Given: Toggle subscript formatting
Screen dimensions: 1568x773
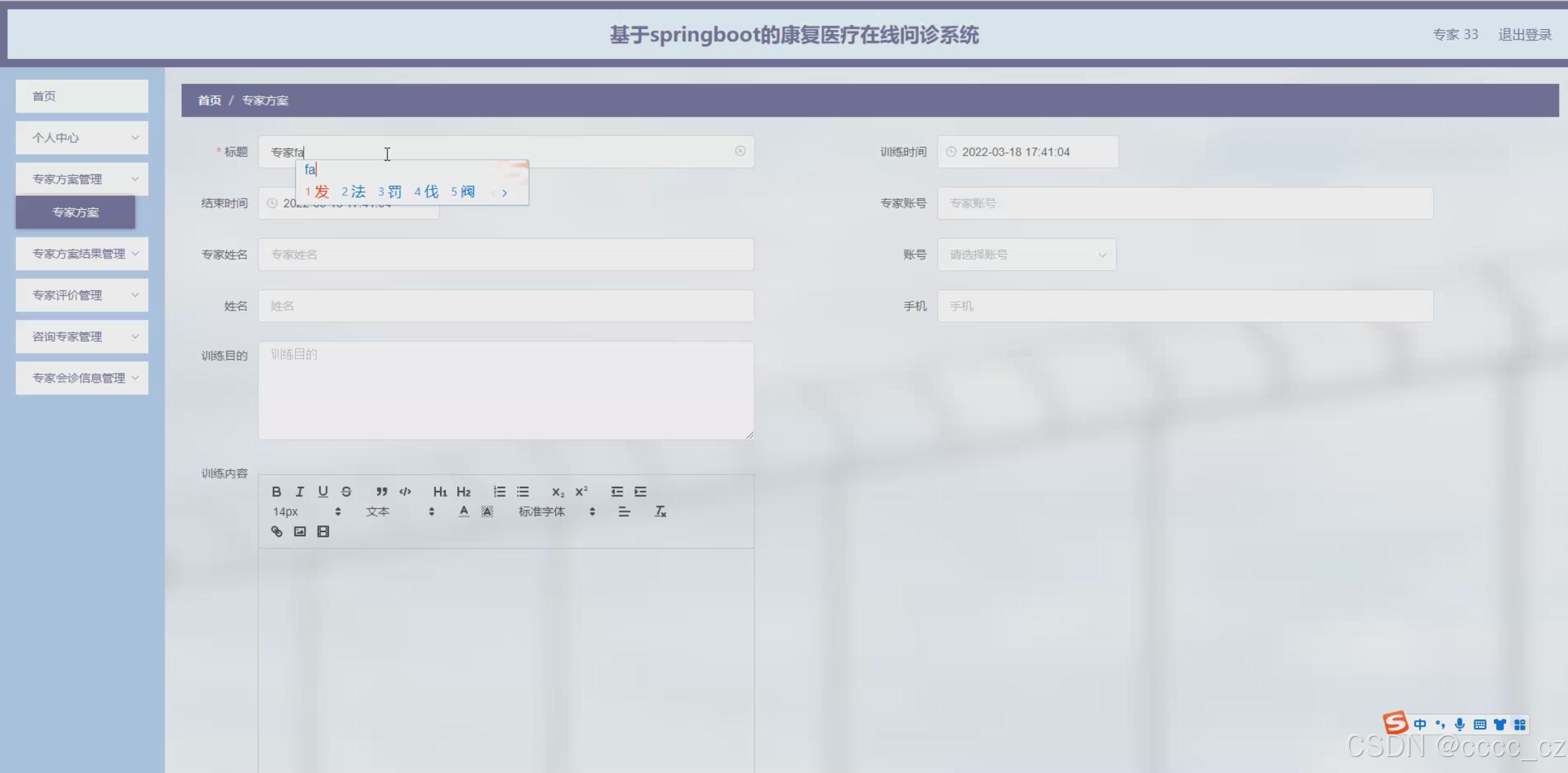Looking at the screenshot, I should coord(557,492).
